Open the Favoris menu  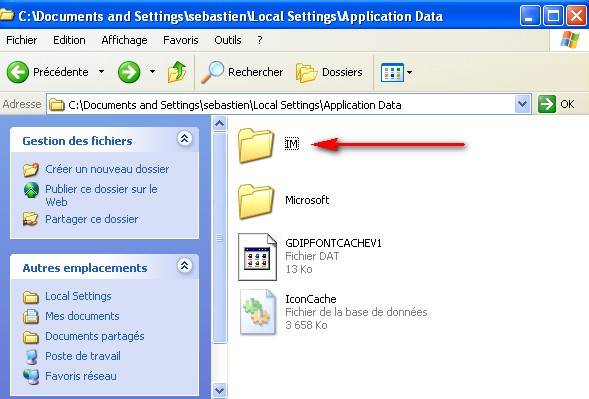(181, 40)
